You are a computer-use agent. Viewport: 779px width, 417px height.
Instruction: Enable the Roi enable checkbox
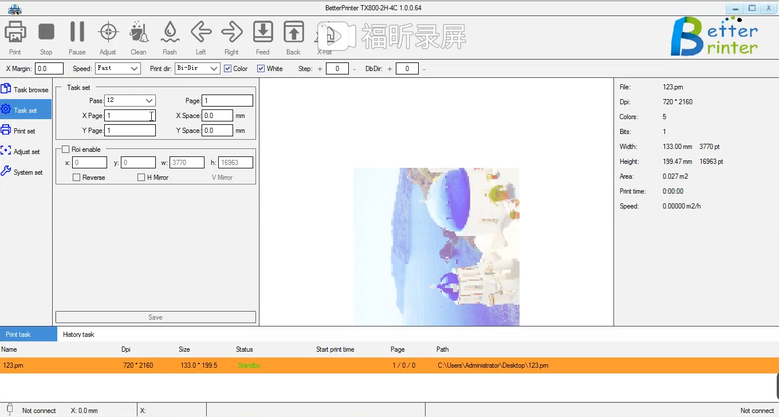[65, 149]
